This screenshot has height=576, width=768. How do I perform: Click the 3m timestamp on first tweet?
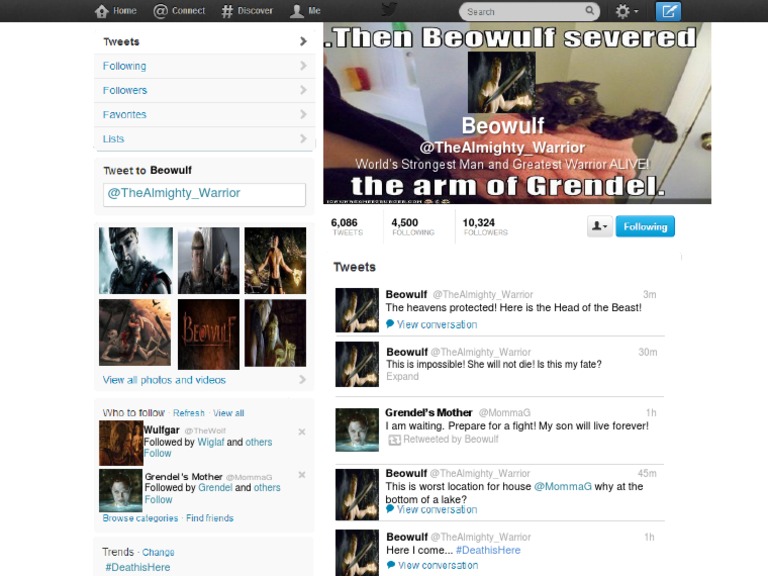coord(649,294)
